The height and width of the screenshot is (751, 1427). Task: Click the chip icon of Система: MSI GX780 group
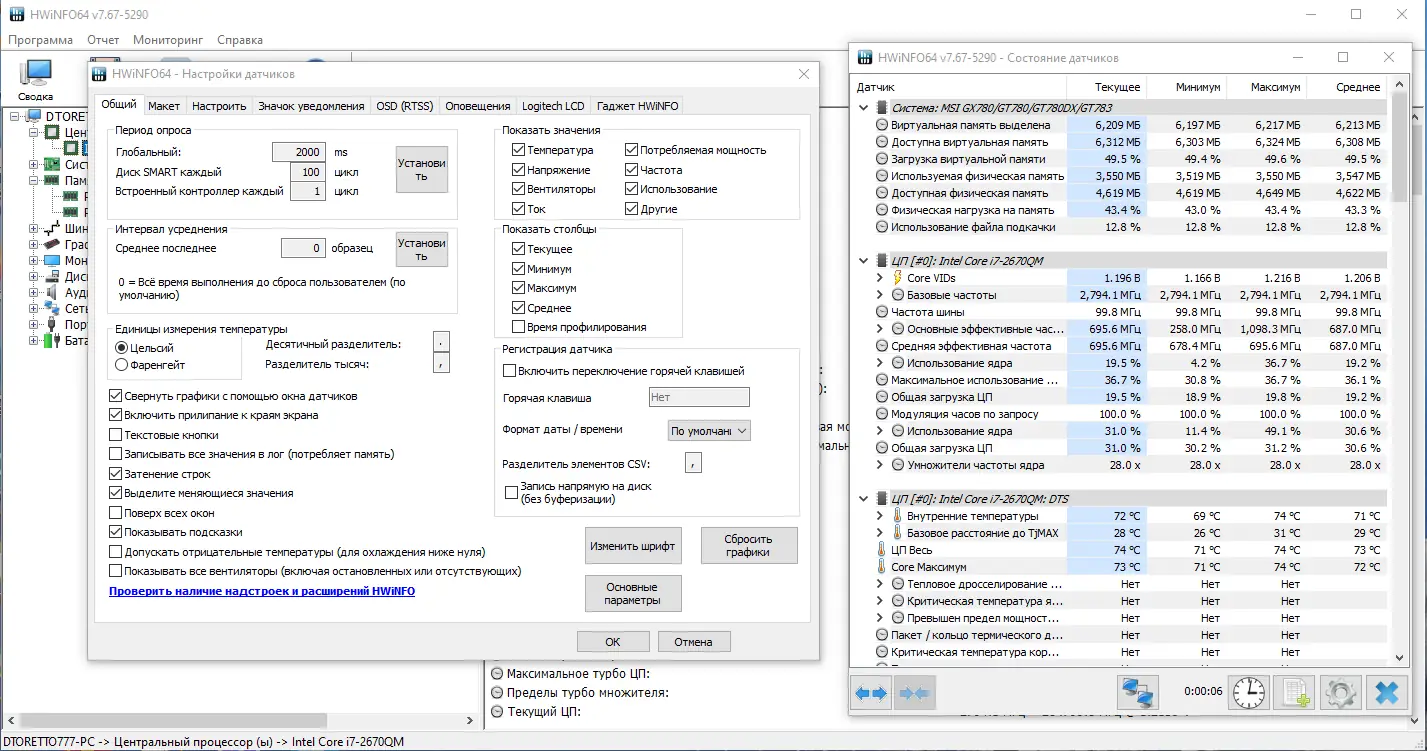click(881, 108)
